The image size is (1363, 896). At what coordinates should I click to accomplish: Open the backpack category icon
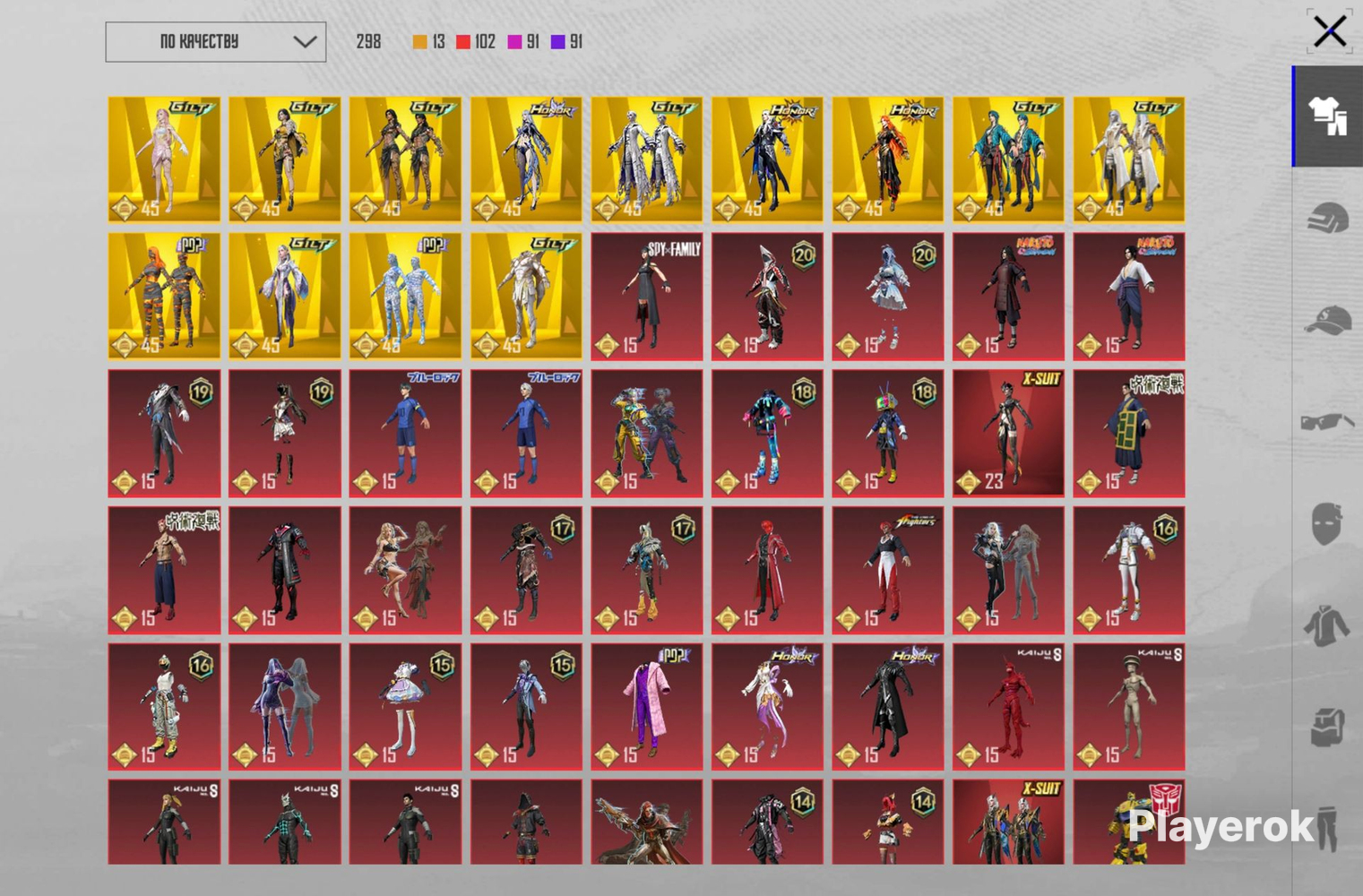(x=1327, y=727)
